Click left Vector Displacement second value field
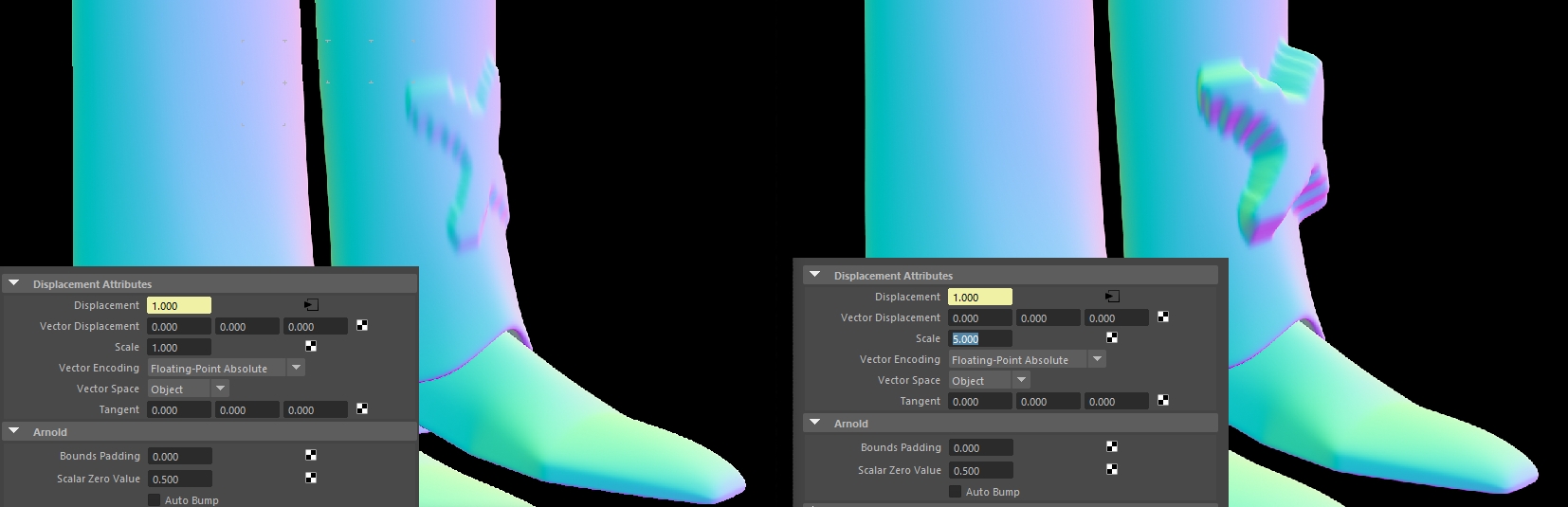The image size is (1568, 507). click(x=247, y=326)
